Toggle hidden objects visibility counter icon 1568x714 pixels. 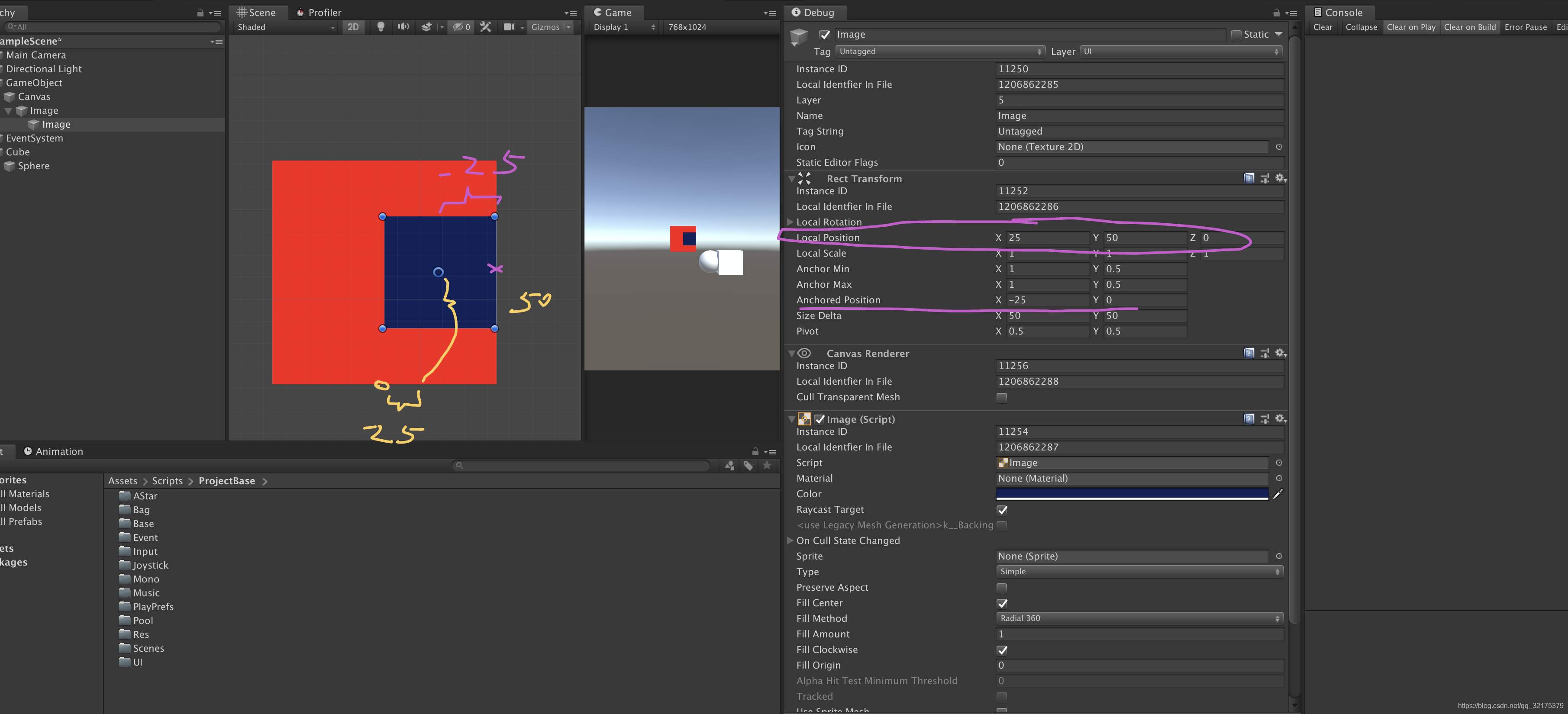[461, 27]
